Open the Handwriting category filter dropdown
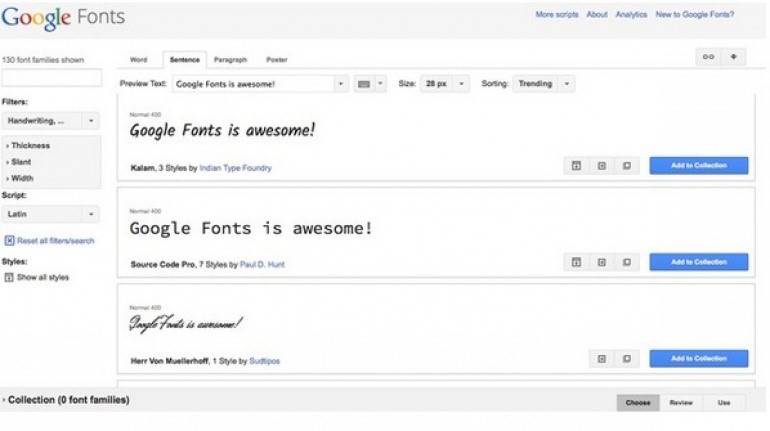This screenshot has width=770, height=431. [50, 120]
